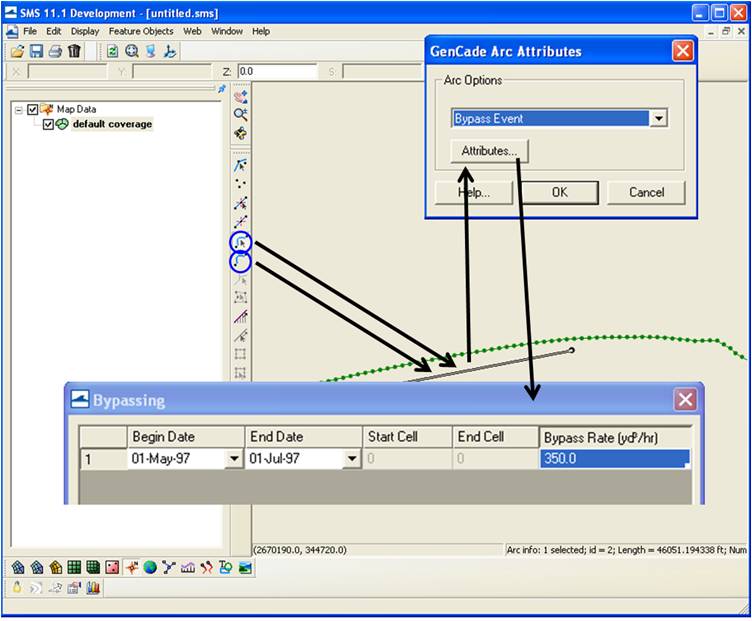
Task: Close the Bypassing dialog
Action: coord(685,399)
